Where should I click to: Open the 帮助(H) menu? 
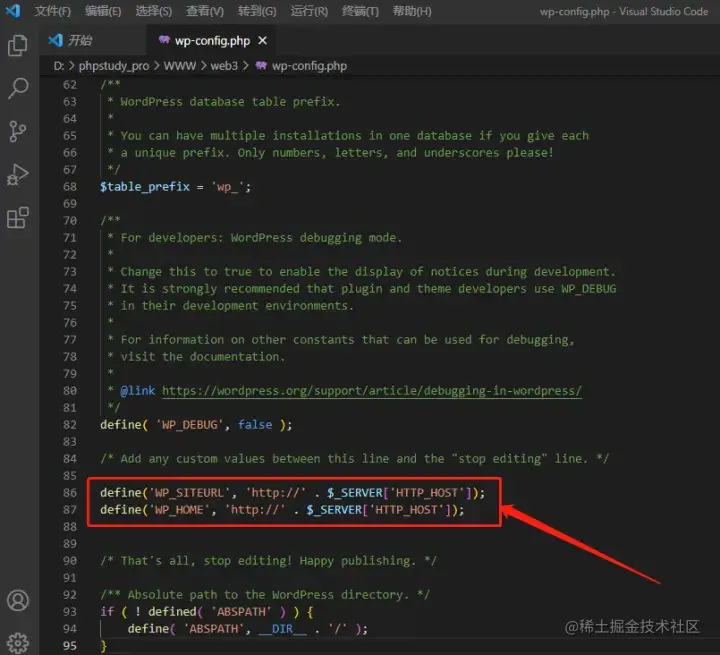412,11
